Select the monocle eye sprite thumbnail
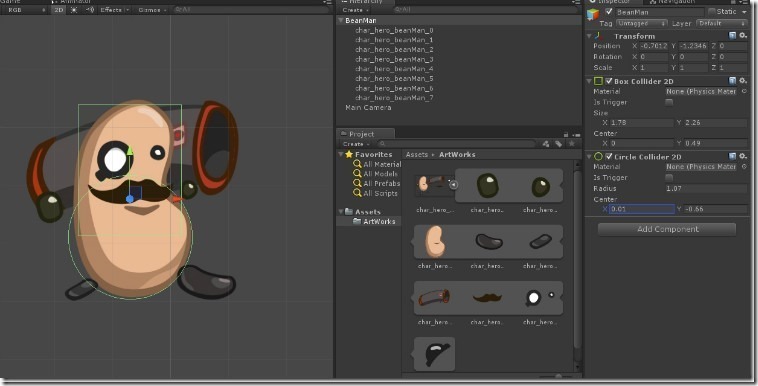The height and width of the screenshot is (386, 758). click(x=539, y=297)
